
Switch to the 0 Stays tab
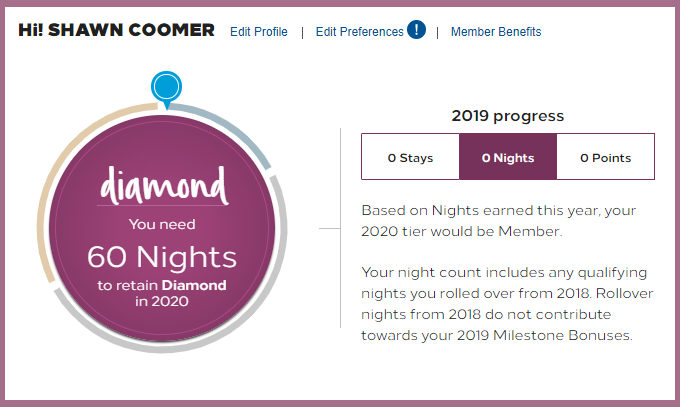pyautogui.click(x=410, y=158)
